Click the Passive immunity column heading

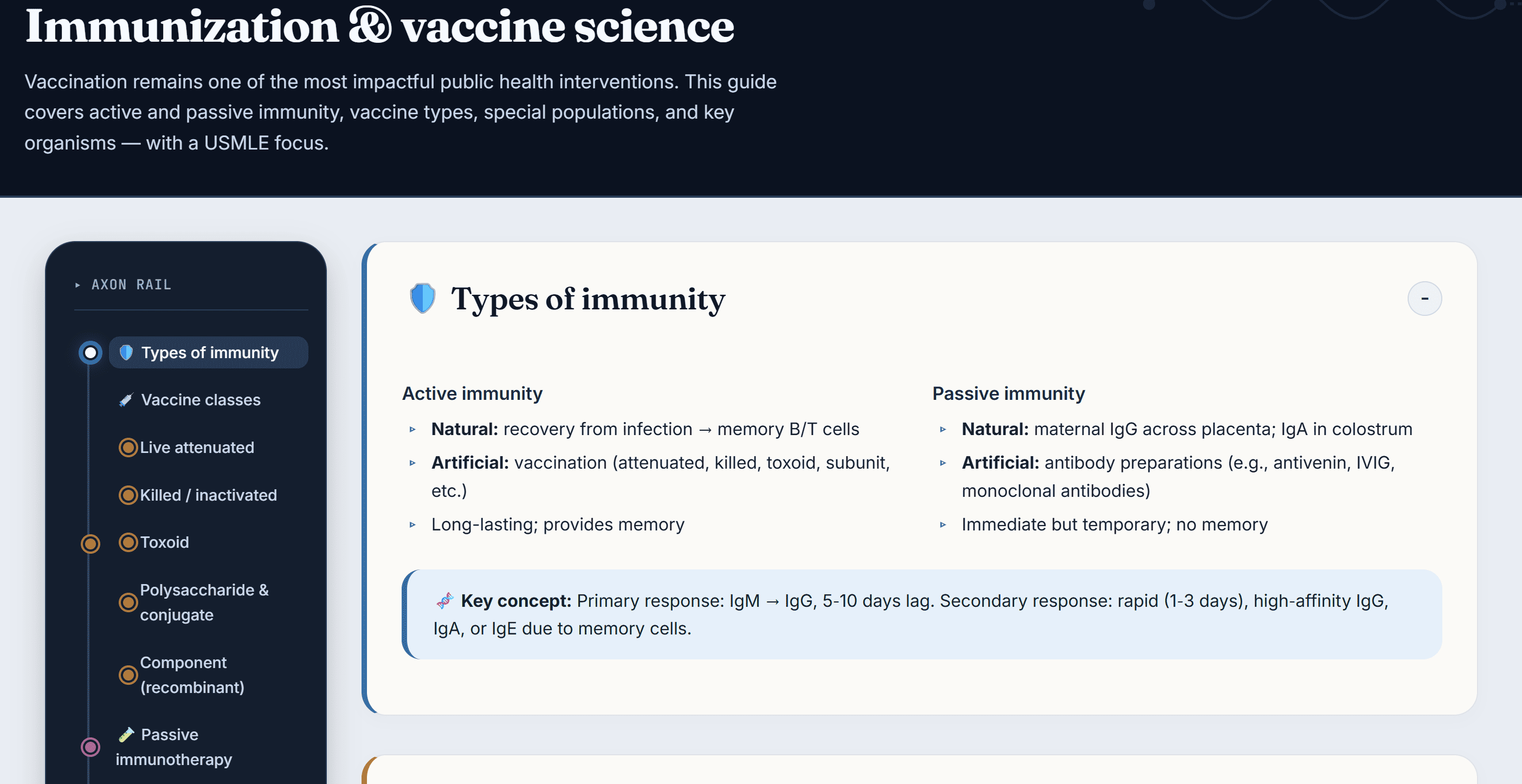1009,393
